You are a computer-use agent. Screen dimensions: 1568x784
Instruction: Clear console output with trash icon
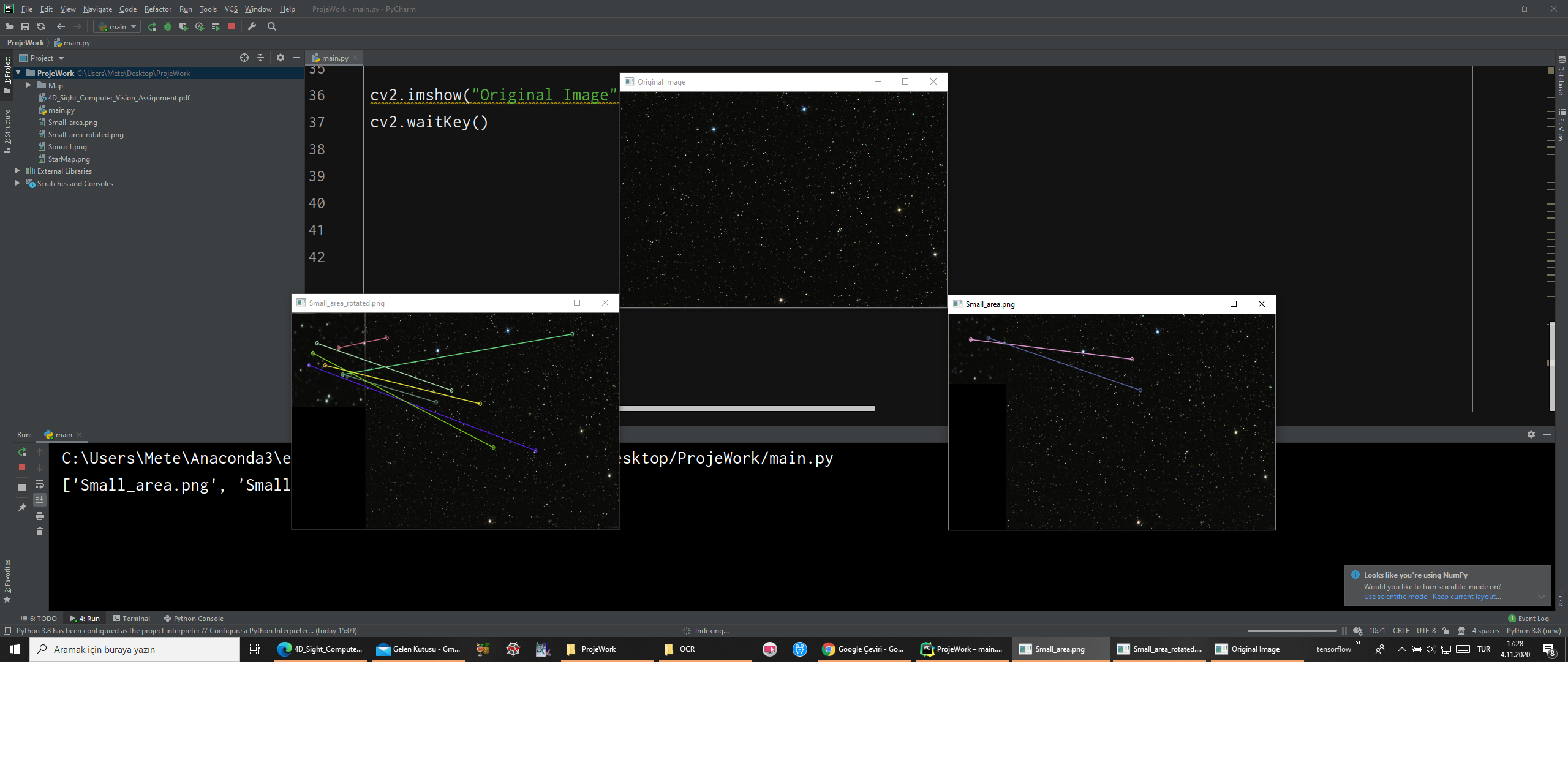pyautogui.click(x=40, y=532)
